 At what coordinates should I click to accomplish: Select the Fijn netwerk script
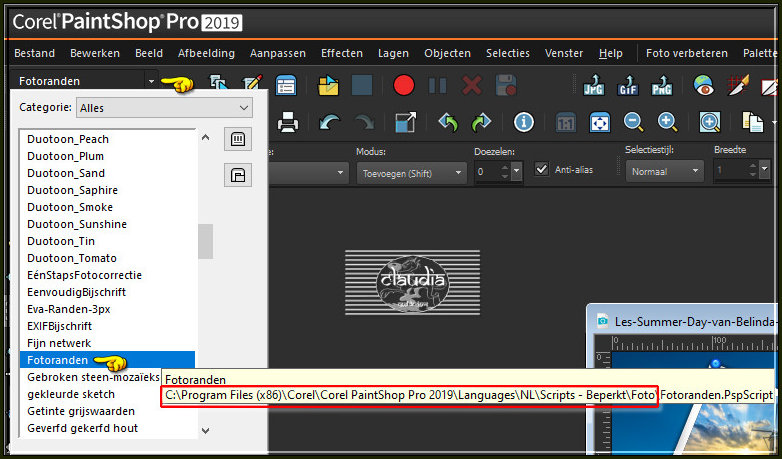107,343
